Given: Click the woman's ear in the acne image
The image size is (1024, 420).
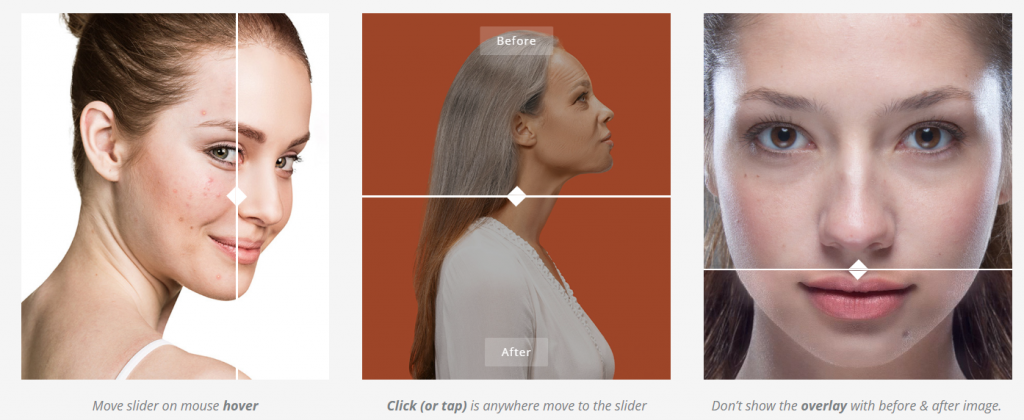Looking at the screenshot, I should tap(101, 140).
